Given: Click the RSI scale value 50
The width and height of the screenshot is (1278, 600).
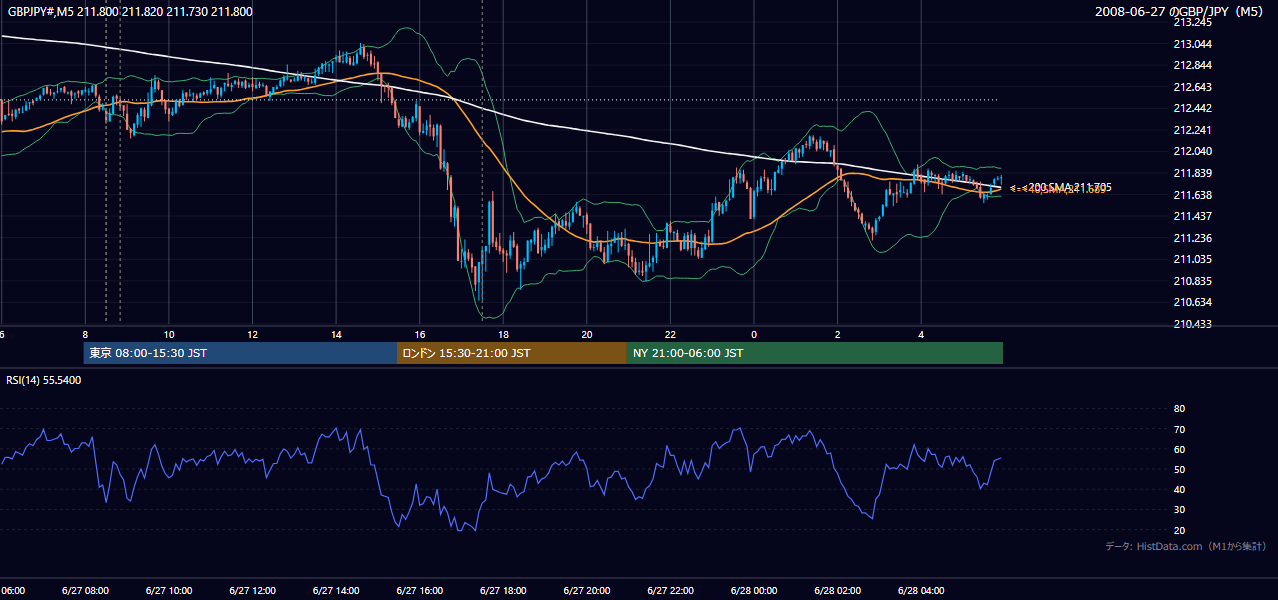Looking at the screenshot, I should tap(1179, 469).
